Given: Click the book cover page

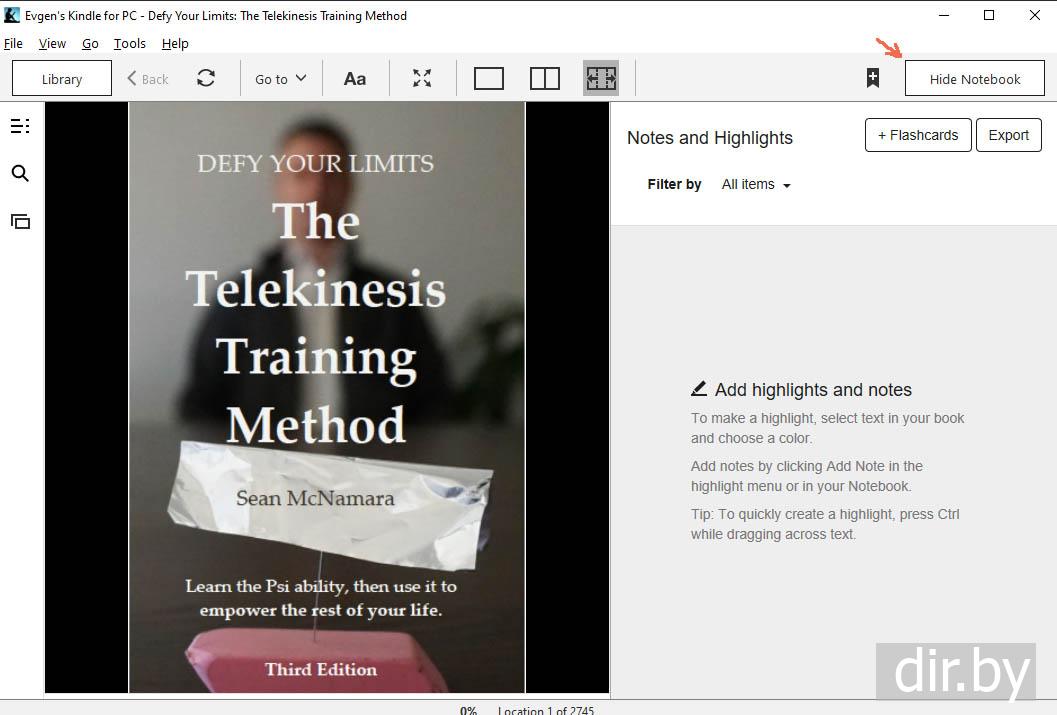Looking at the screenshot, I should [326, 397].
